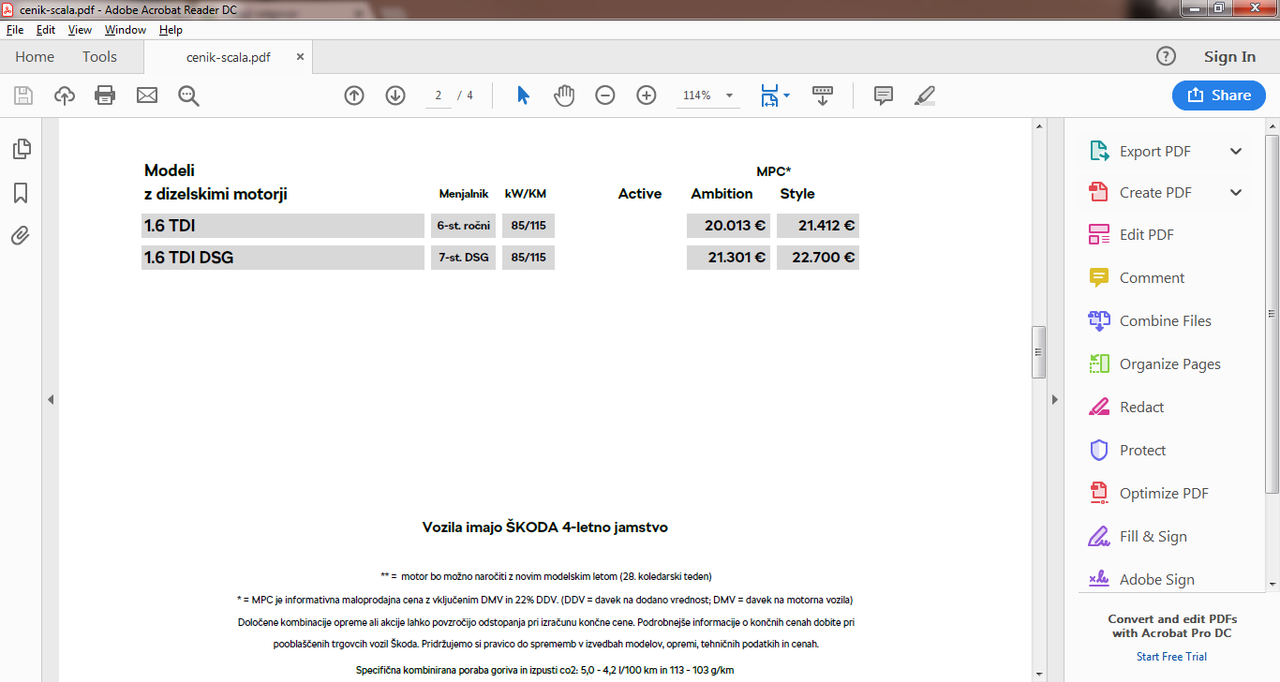The height and width of the screenshot is (682, 1280).
Task: Add a sticky note comment
Action: pos(883,95)
